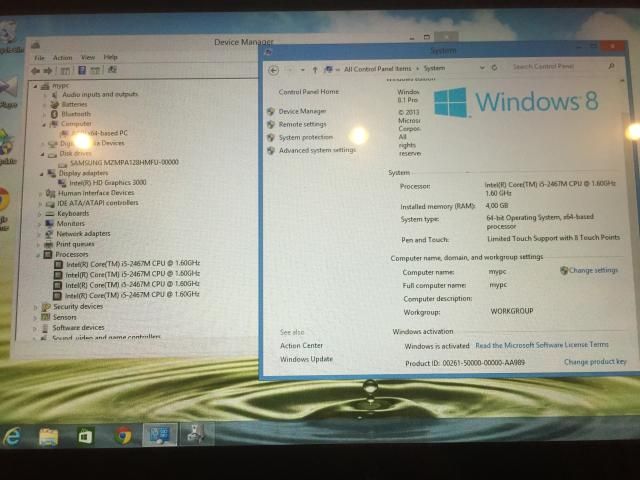Launch Internet Explorer from taskbar

pos(12,436)
